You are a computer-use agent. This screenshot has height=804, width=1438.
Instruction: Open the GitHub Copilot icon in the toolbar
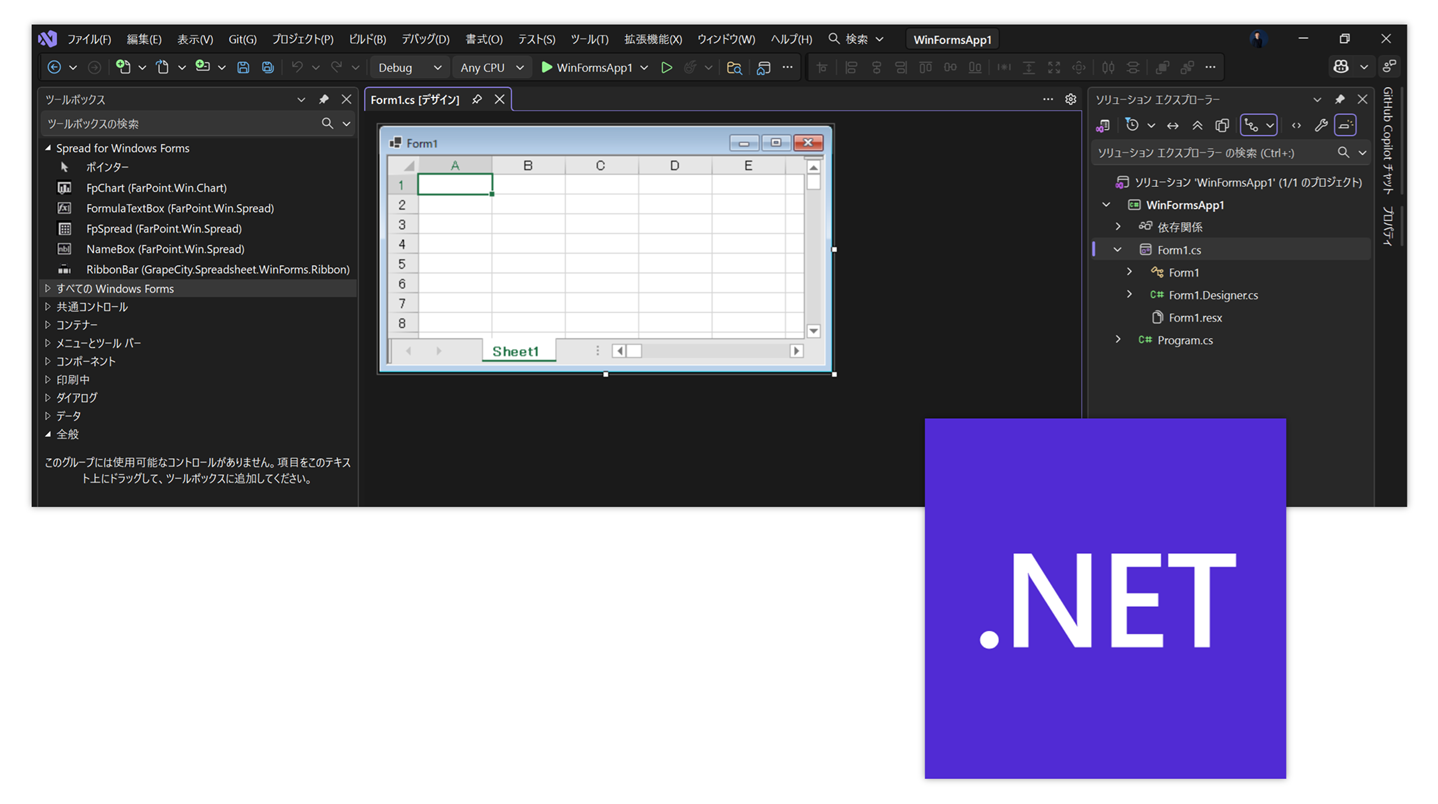1341,67
